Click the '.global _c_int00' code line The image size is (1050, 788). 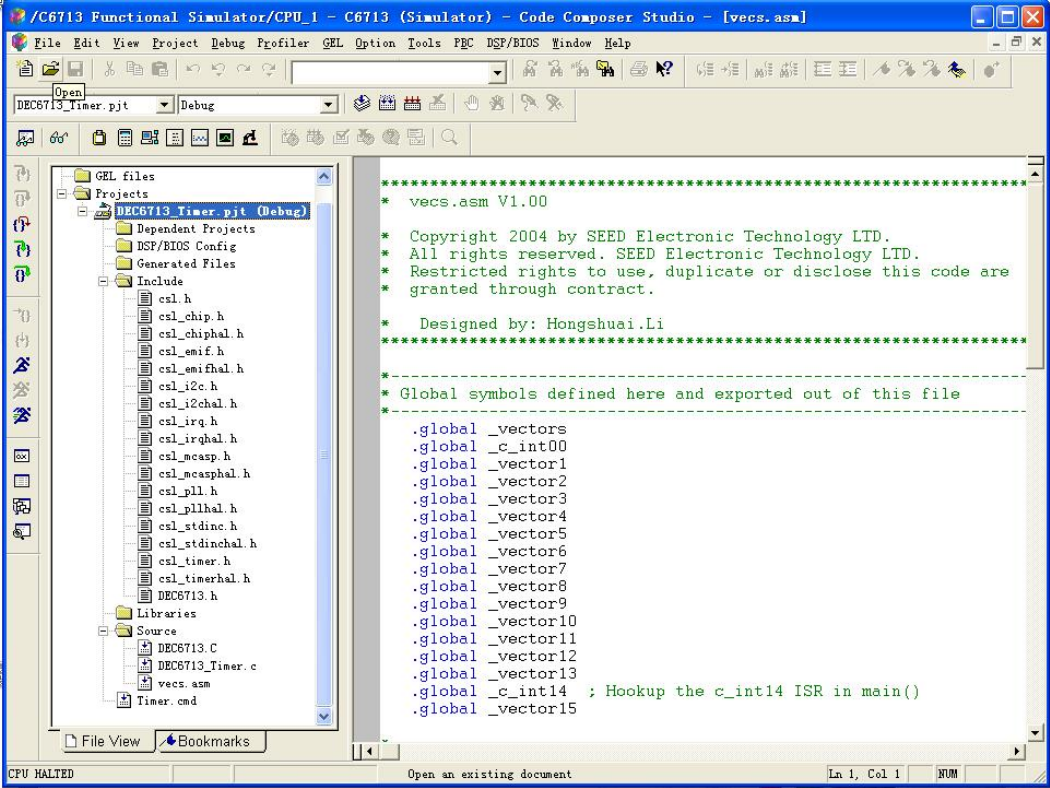pos(489,447)
